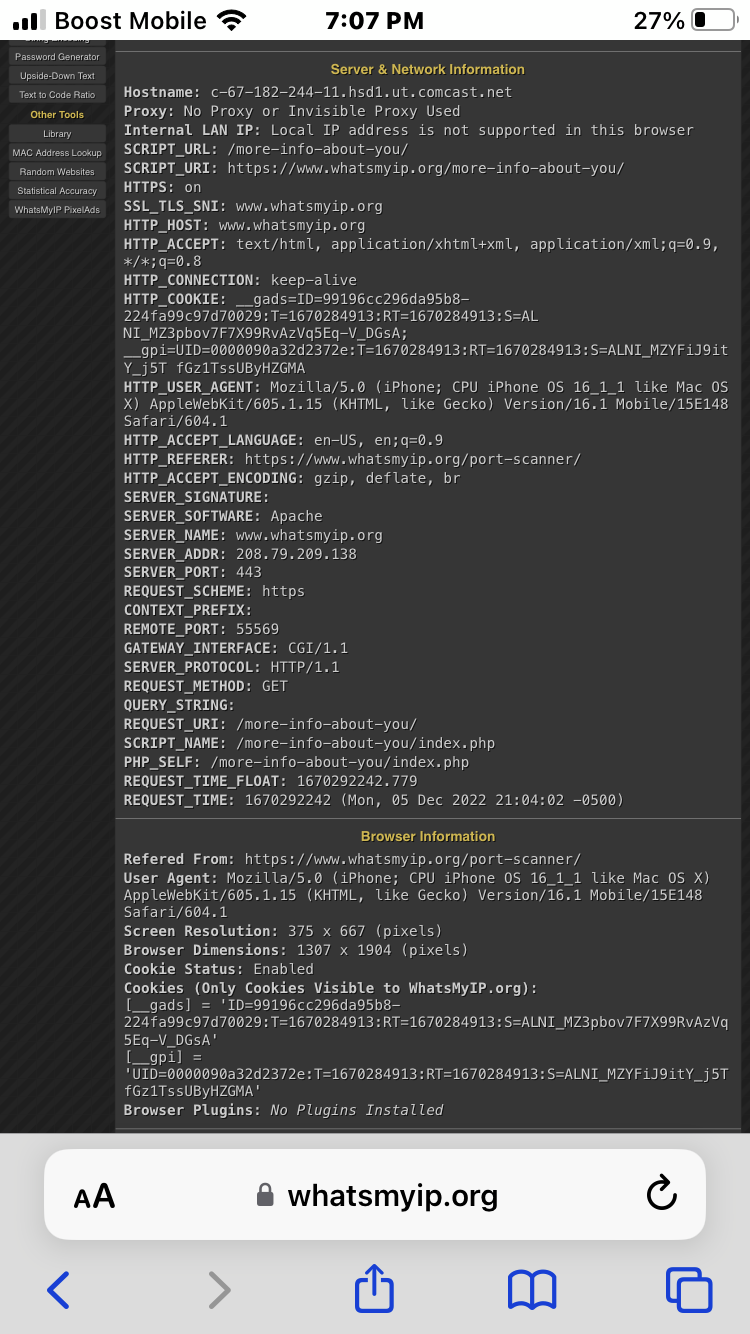The height and width of the screenshot is (1334, 750).
Task: Open page settings via the AA icon
Action: (x=94, y=1194)
